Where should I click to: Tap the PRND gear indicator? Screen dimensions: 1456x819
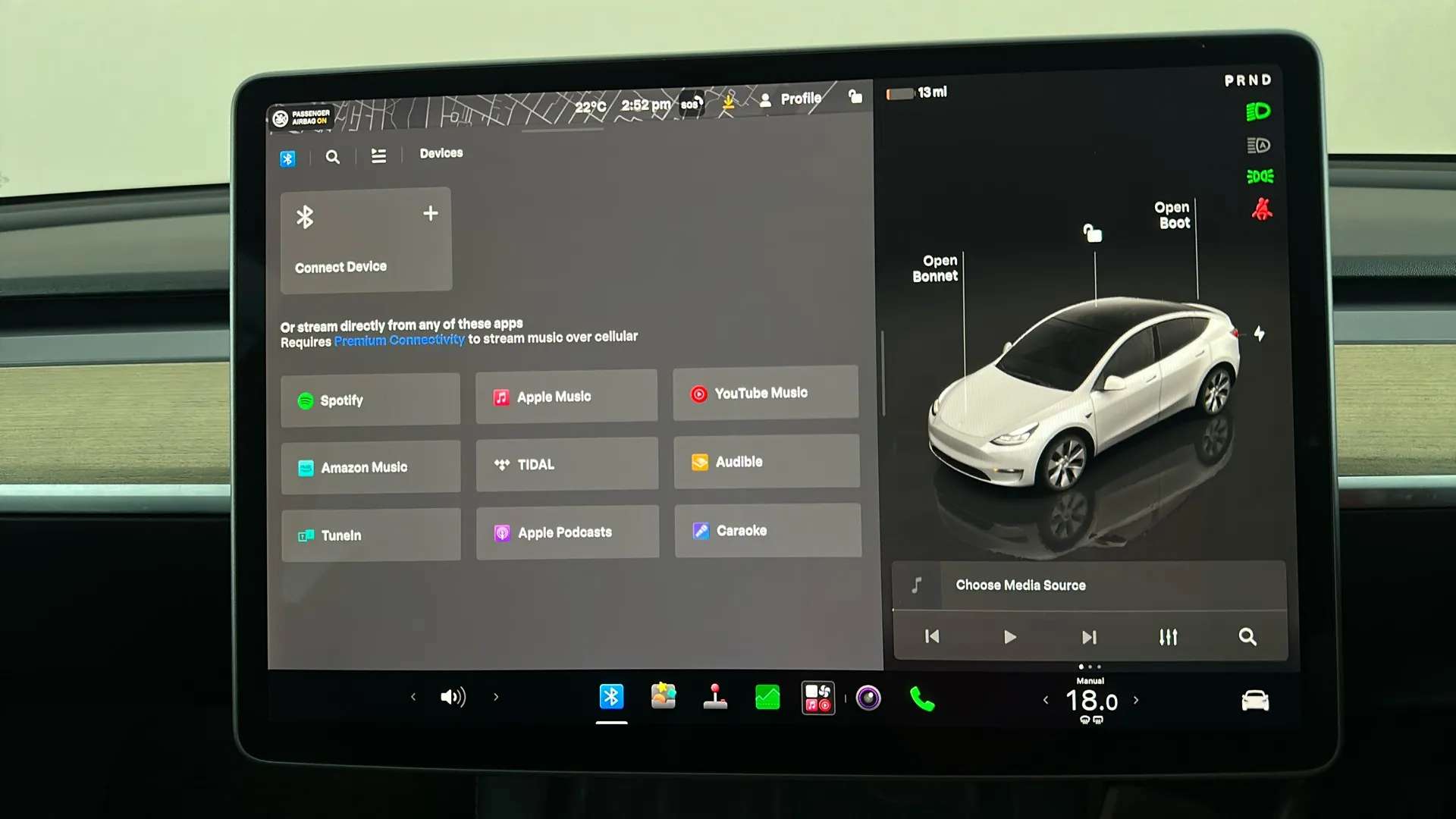[1247, 80]
